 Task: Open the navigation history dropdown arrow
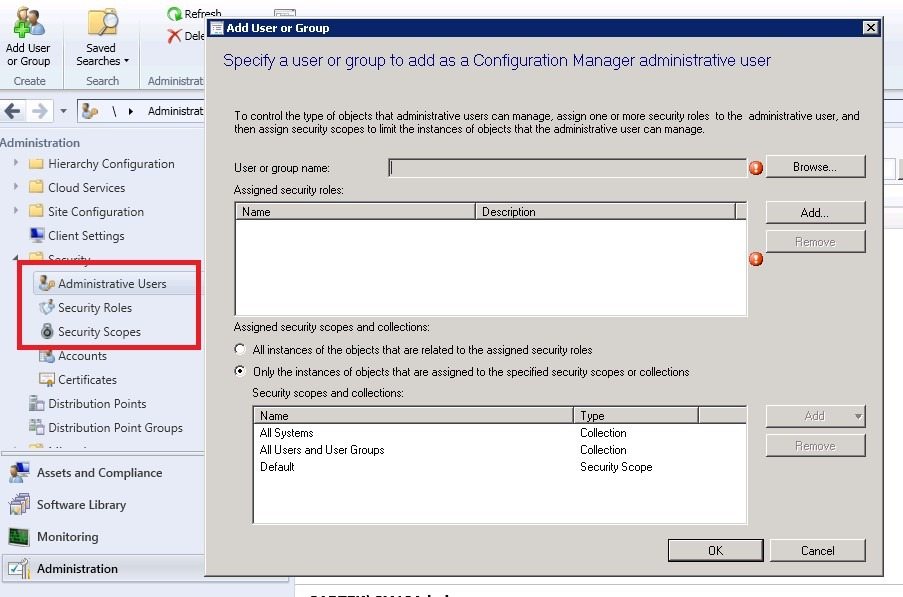click(x=63, y=111)
